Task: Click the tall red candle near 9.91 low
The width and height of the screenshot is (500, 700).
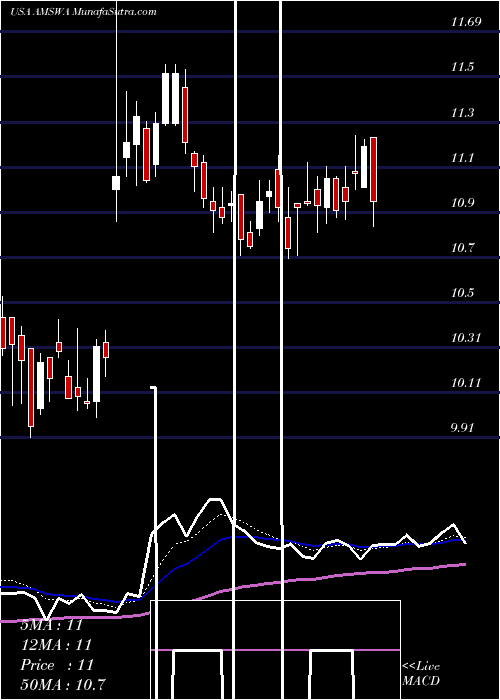Action: tap(31, 387)
